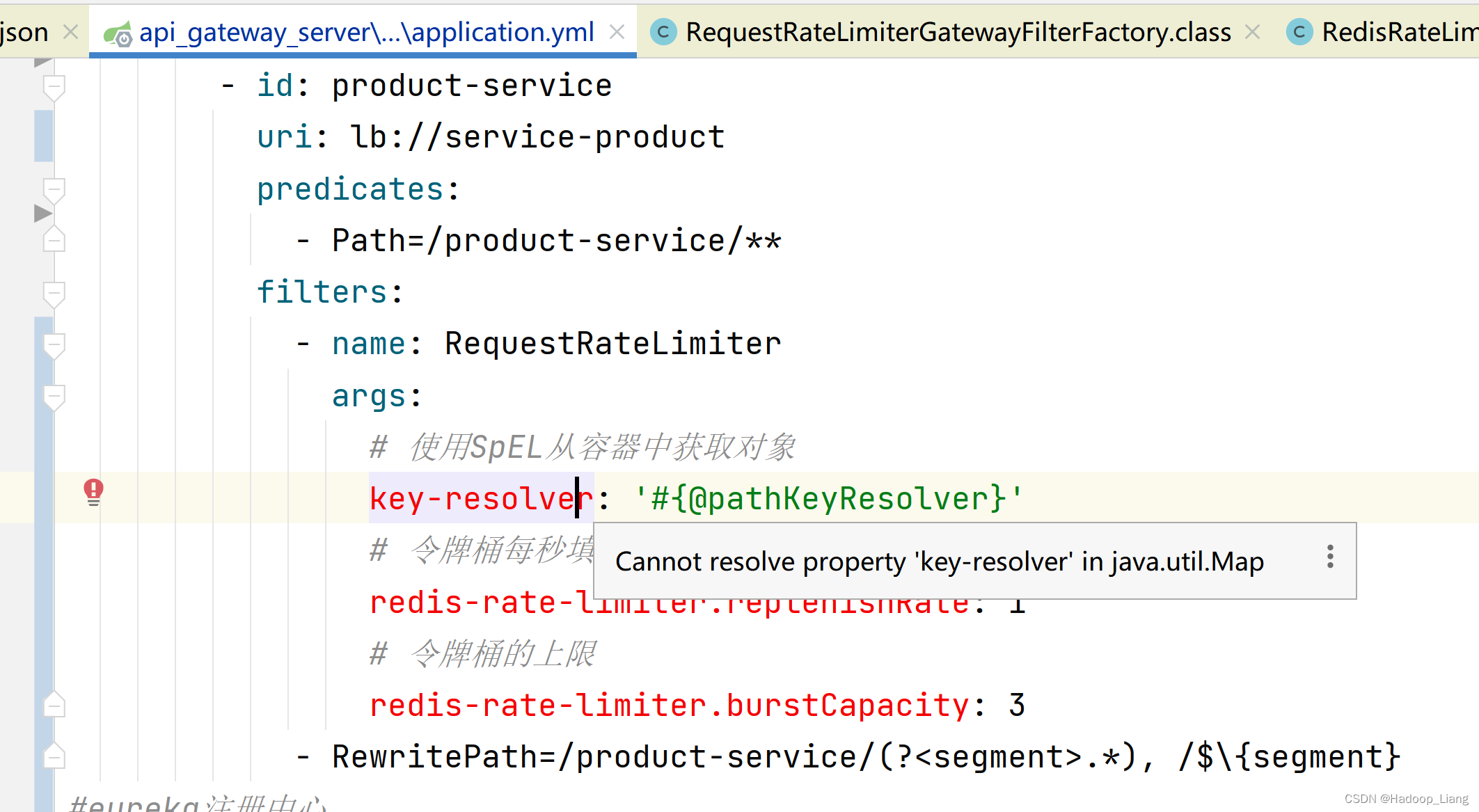Click the red error lightbulb icon
1479x812 pixels.
93,492
